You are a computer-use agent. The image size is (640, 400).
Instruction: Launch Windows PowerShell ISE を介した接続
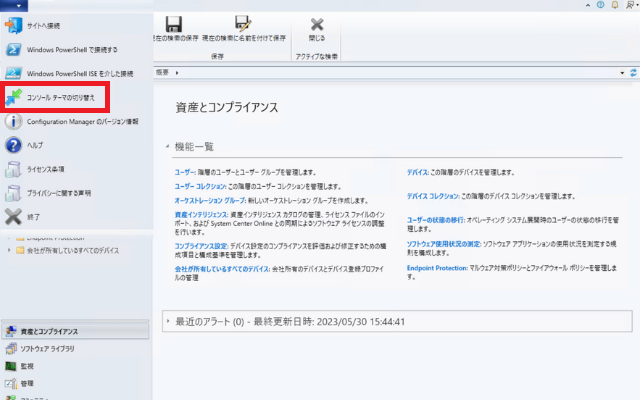[x=80, y=73]
